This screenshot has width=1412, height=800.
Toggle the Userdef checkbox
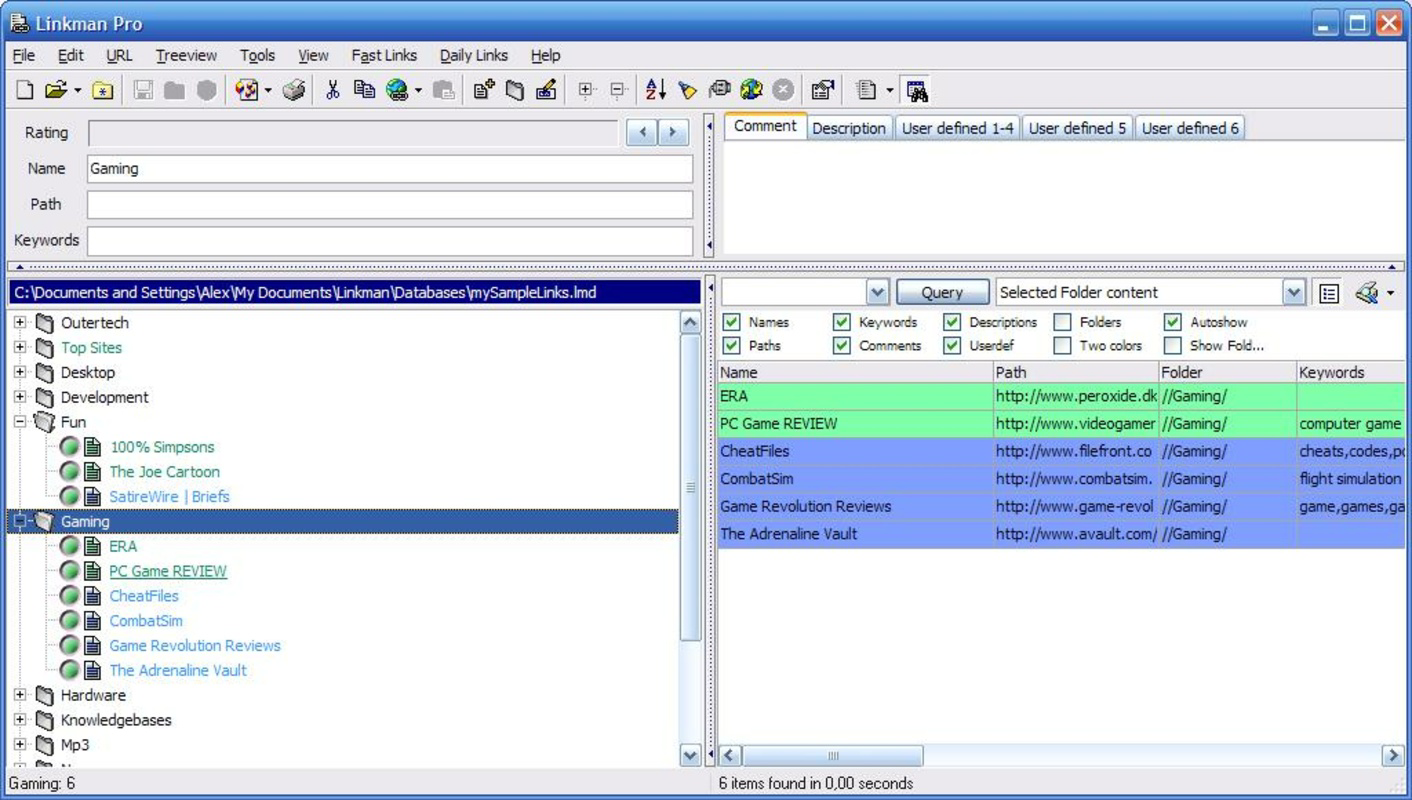tap(952, 345)
